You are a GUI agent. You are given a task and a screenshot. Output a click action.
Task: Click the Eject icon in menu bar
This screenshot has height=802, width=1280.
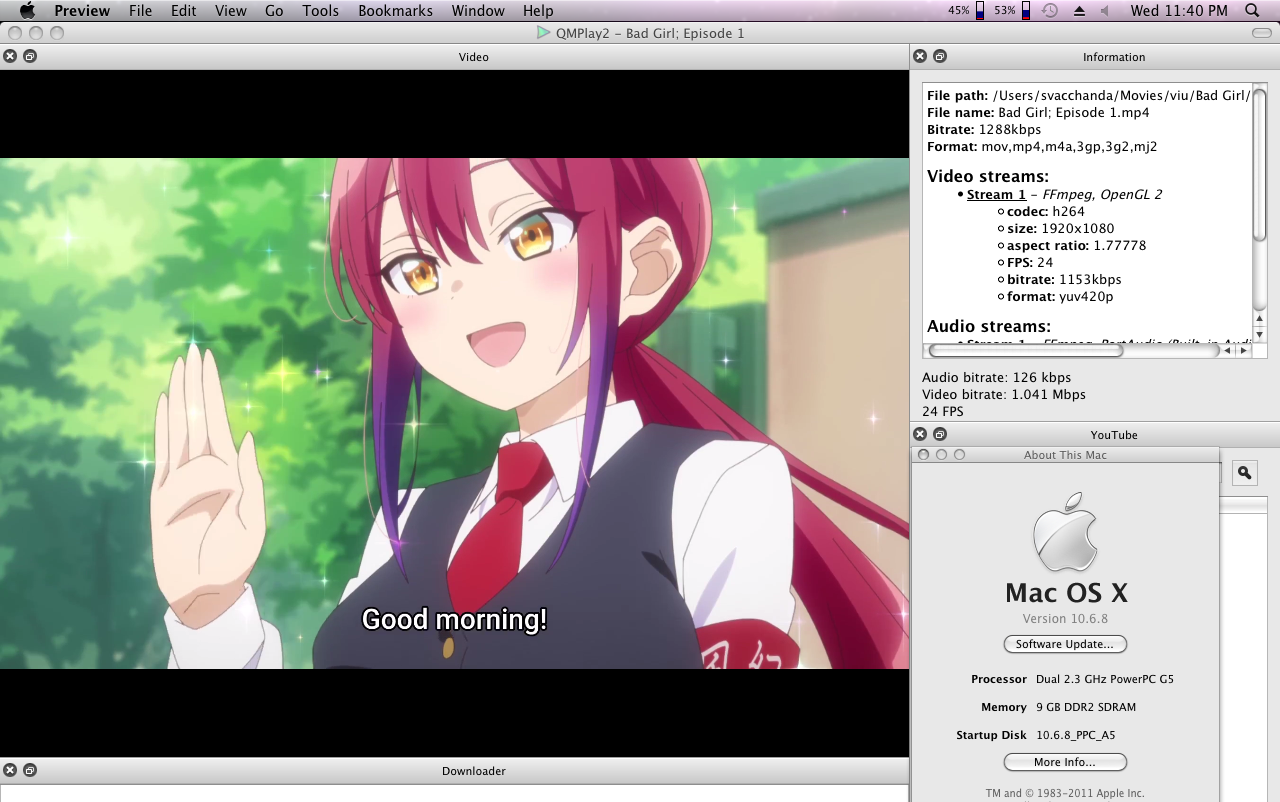tap(1079, 11)
